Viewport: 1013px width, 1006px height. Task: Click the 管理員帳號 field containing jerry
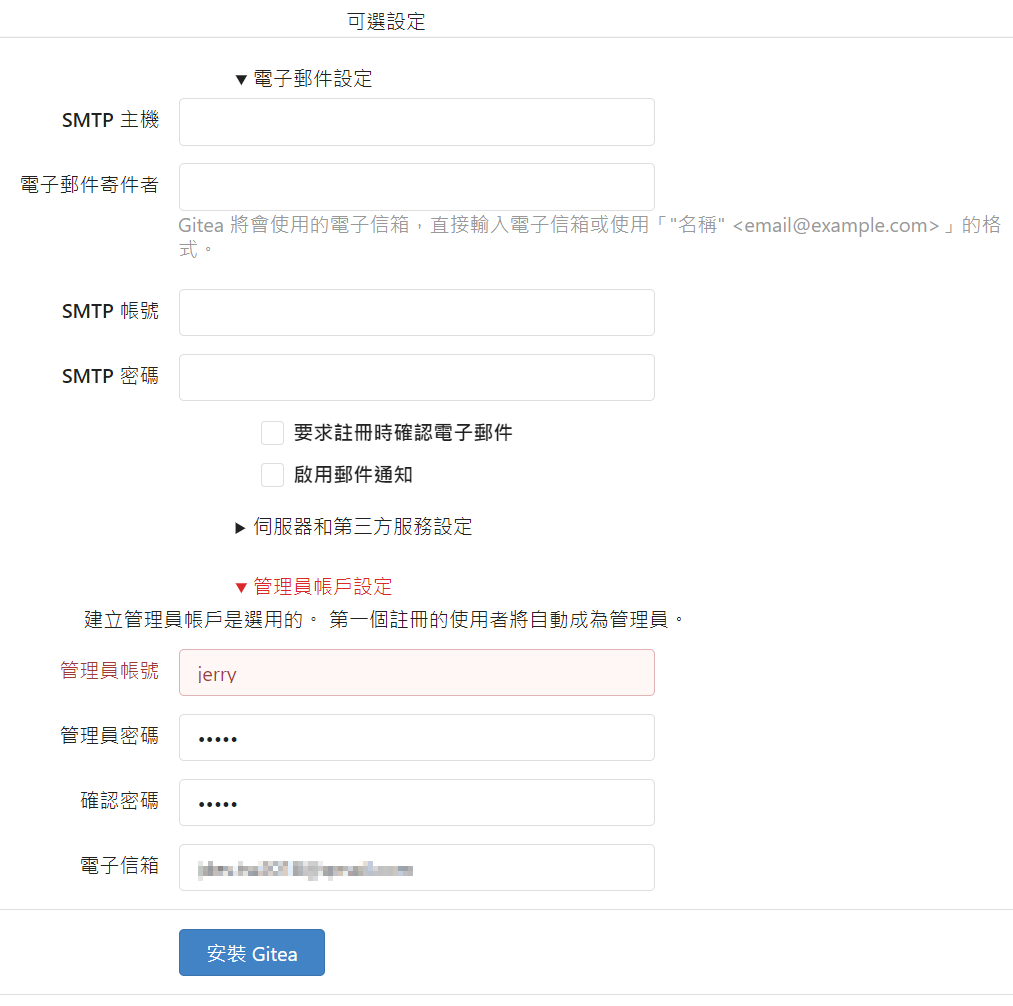pyautogui.click(x=417, y=673)
